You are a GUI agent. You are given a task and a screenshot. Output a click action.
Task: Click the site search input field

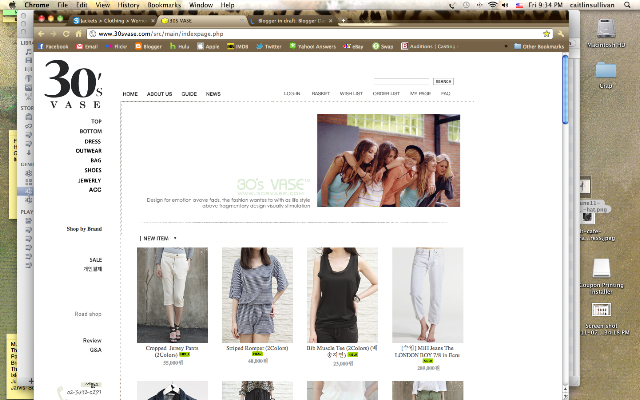(401, 81)
